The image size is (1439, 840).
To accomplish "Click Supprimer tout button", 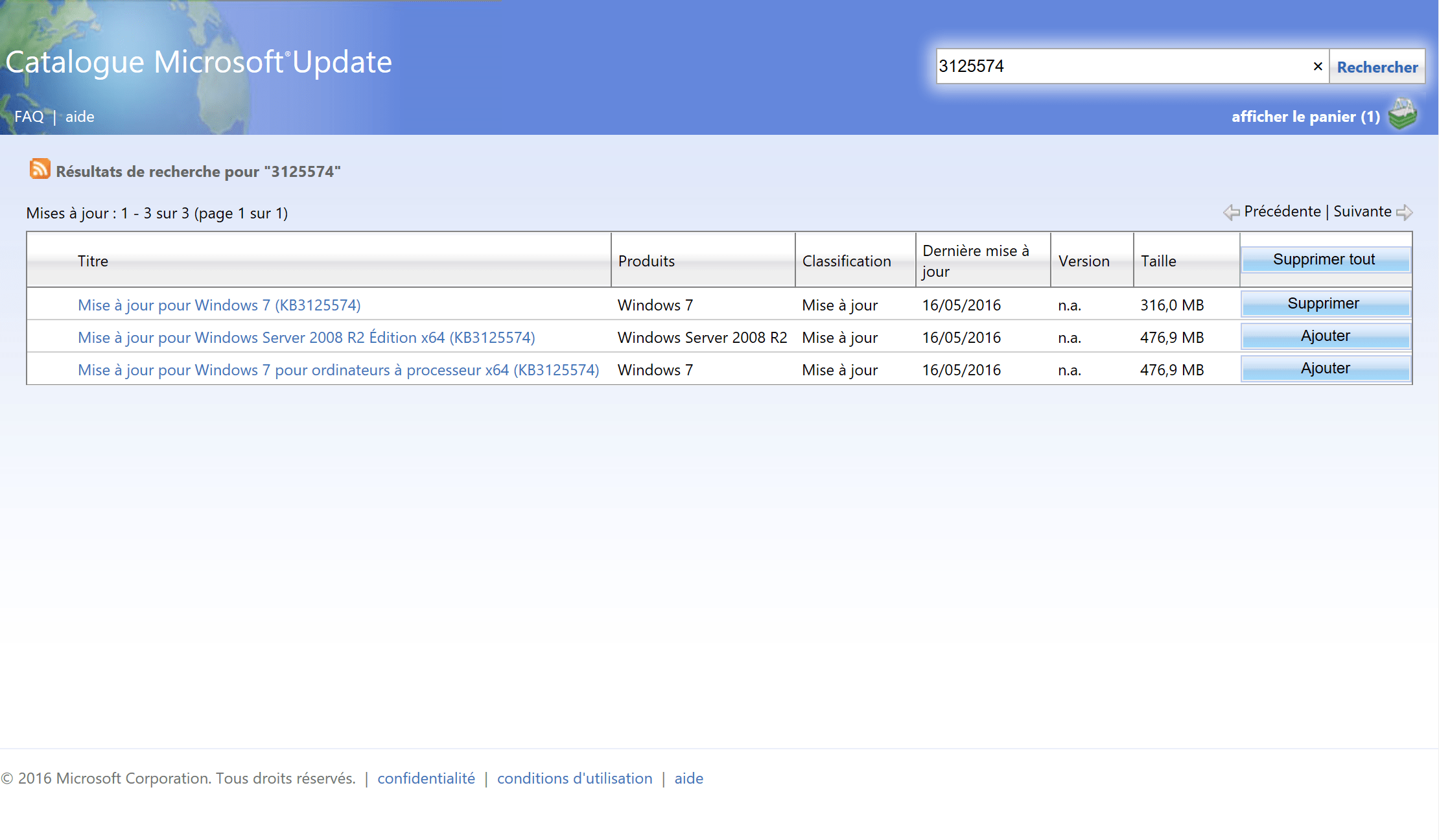I will click(1325, 259).
